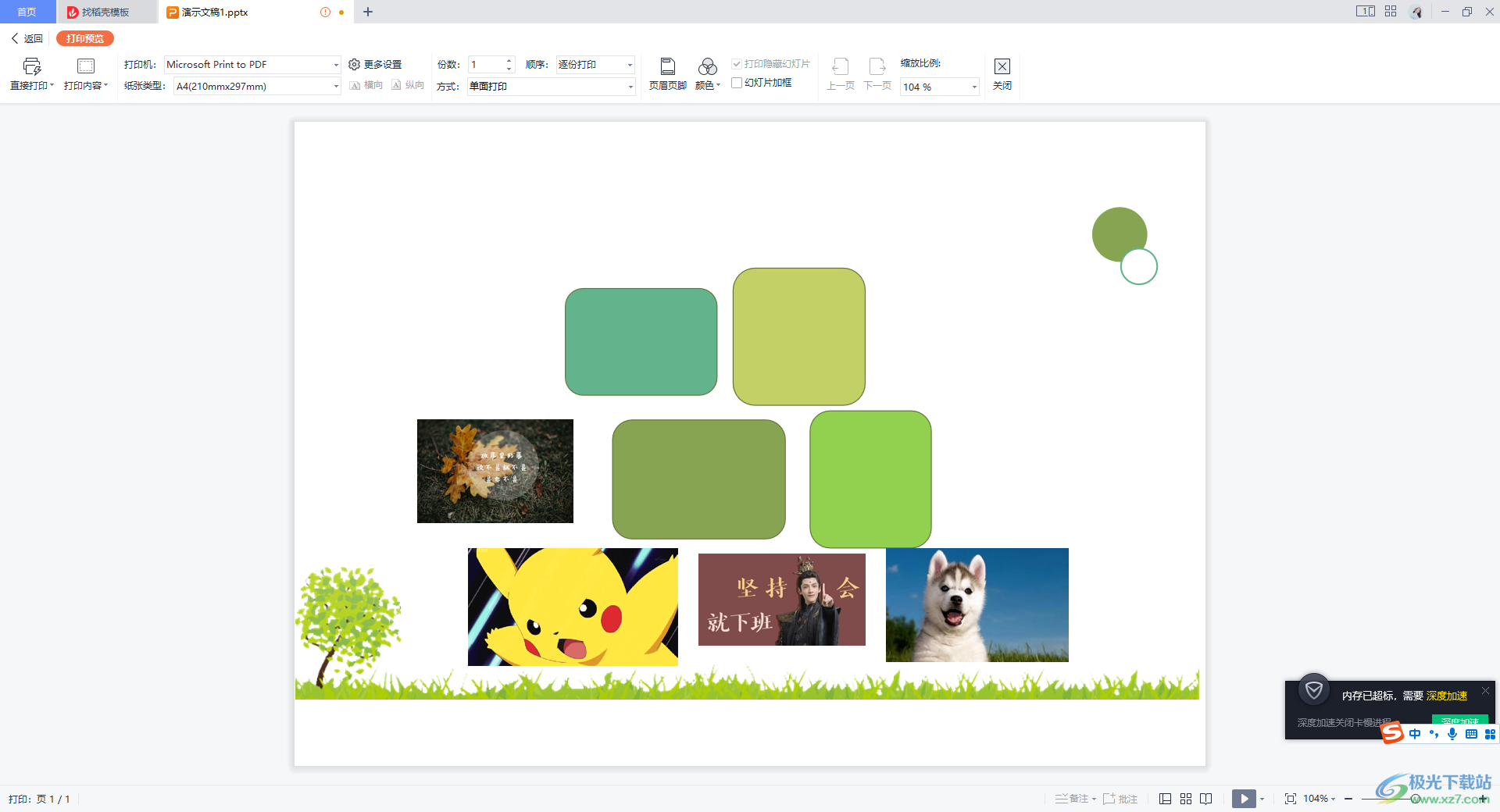Go to Next Page (下一页)

877,74
